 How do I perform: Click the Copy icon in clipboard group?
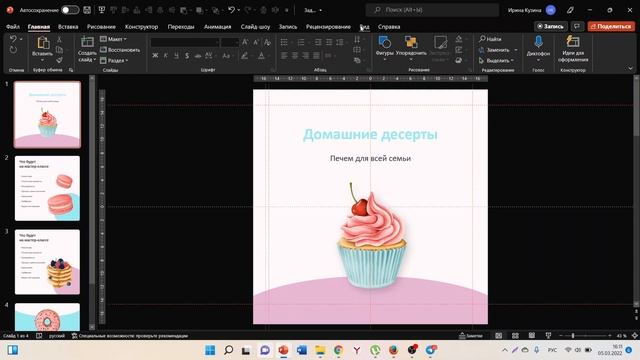click(59, 50)
